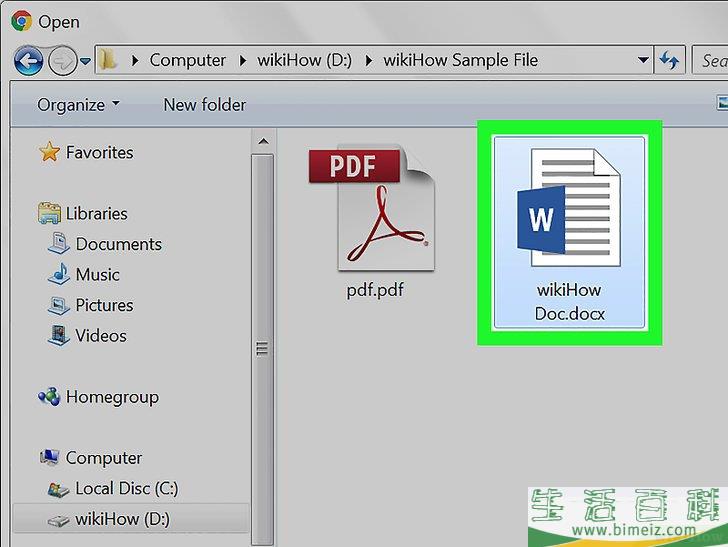Click the Forward navigation arrow button
The image size is (728, 547).
tap(62, 61)
